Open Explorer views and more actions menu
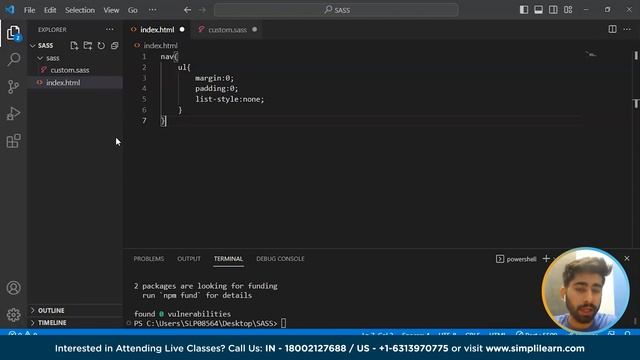The image size is (640, 360). [109, 29]
